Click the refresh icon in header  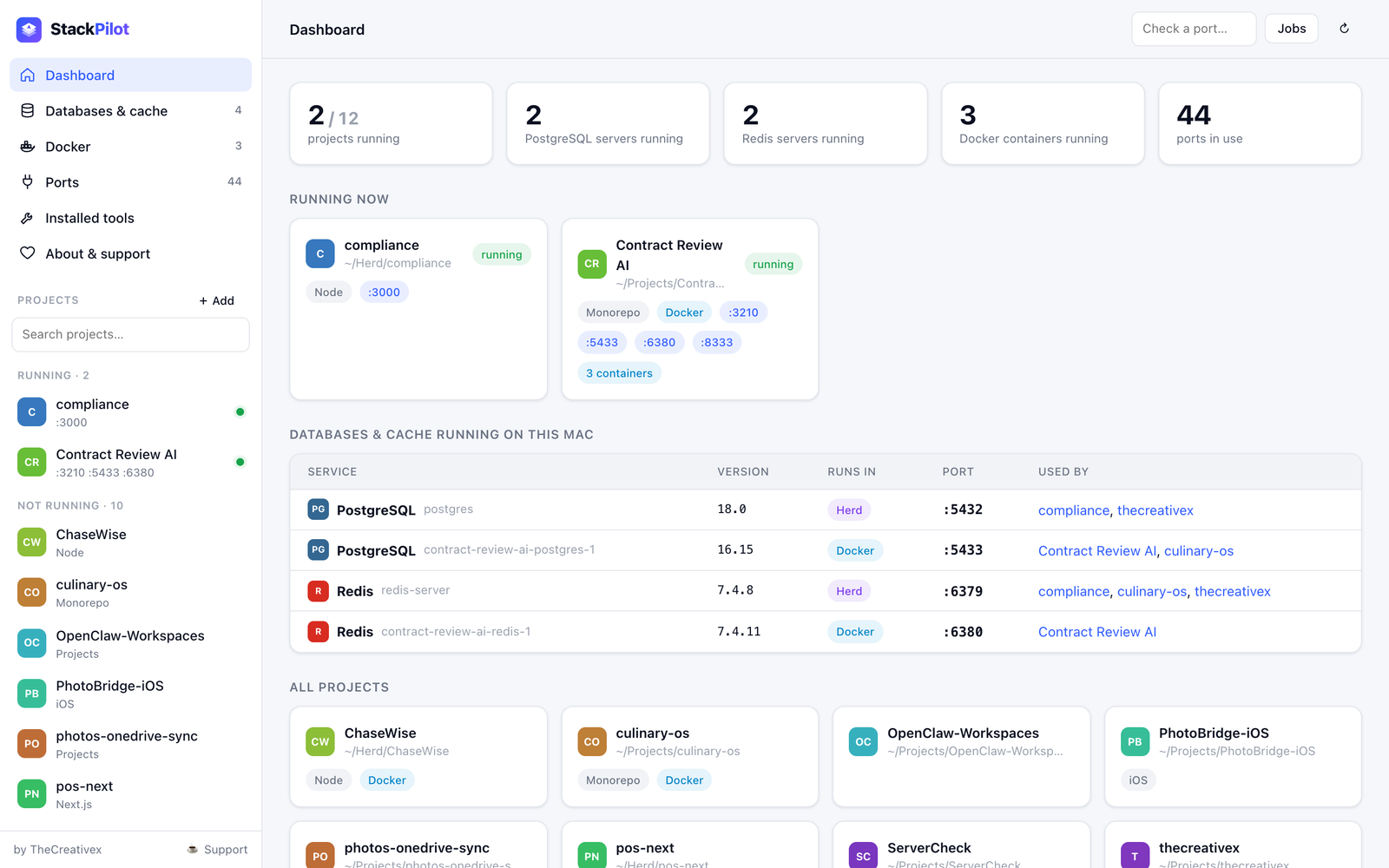point(1344,29)
